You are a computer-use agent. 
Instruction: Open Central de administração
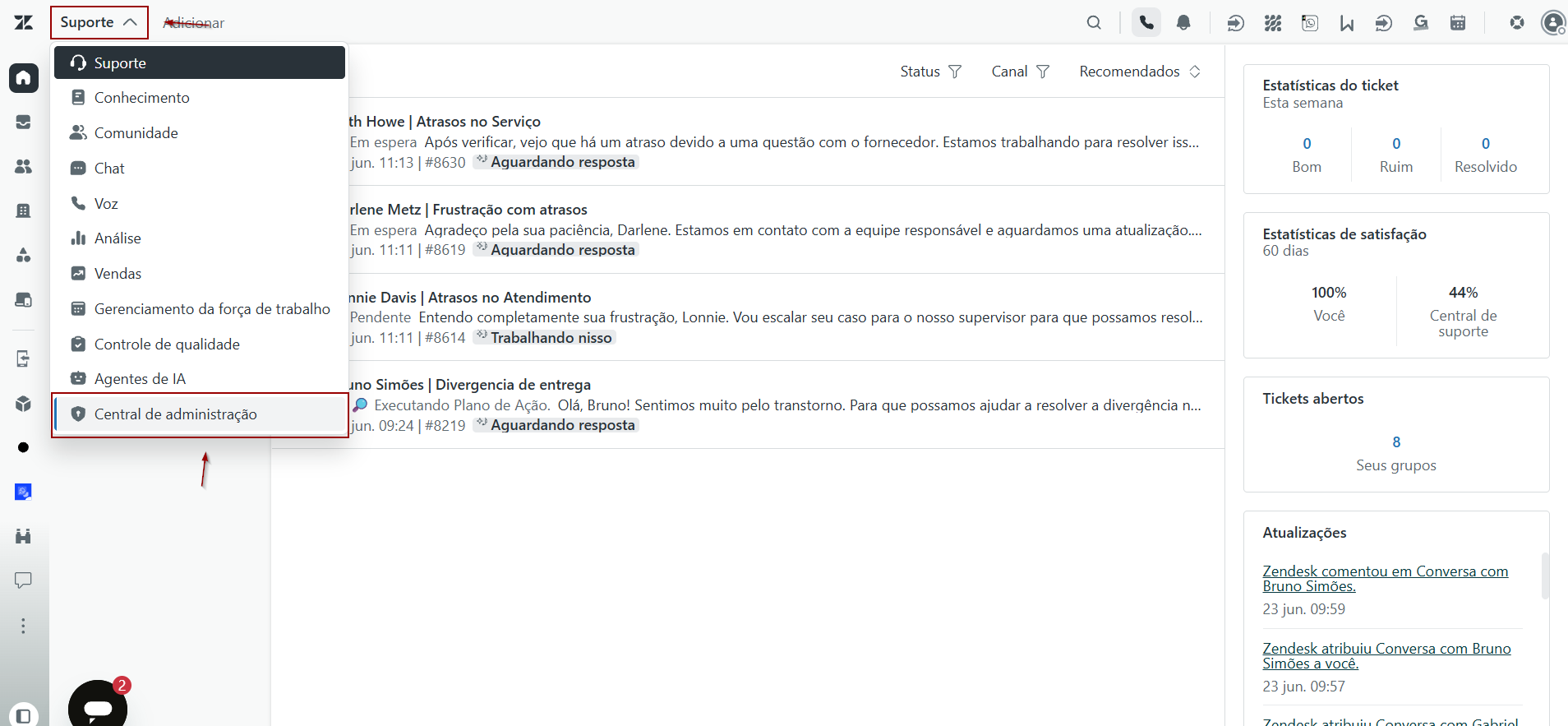pyautogui.click(x=200, y=414)
